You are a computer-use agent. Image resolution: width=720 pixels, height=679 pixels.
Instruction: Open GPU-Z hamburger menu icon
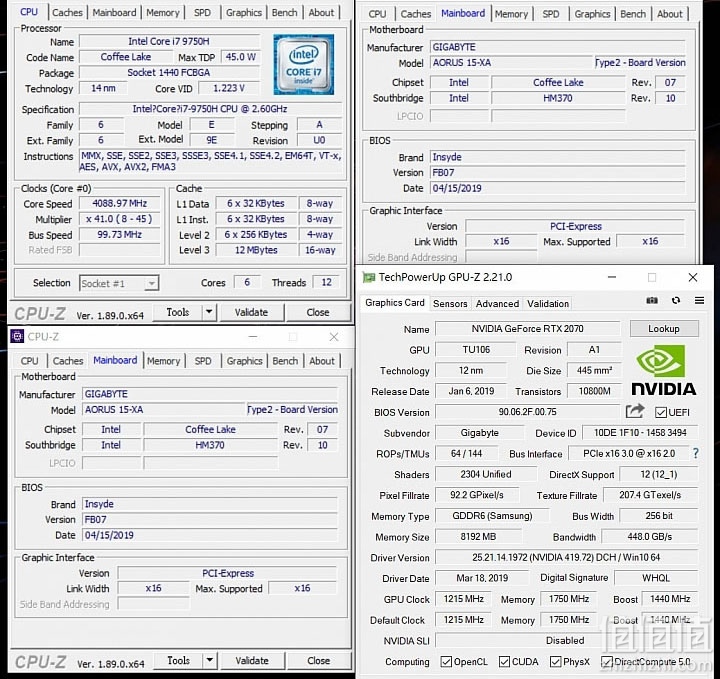(699, 301)
